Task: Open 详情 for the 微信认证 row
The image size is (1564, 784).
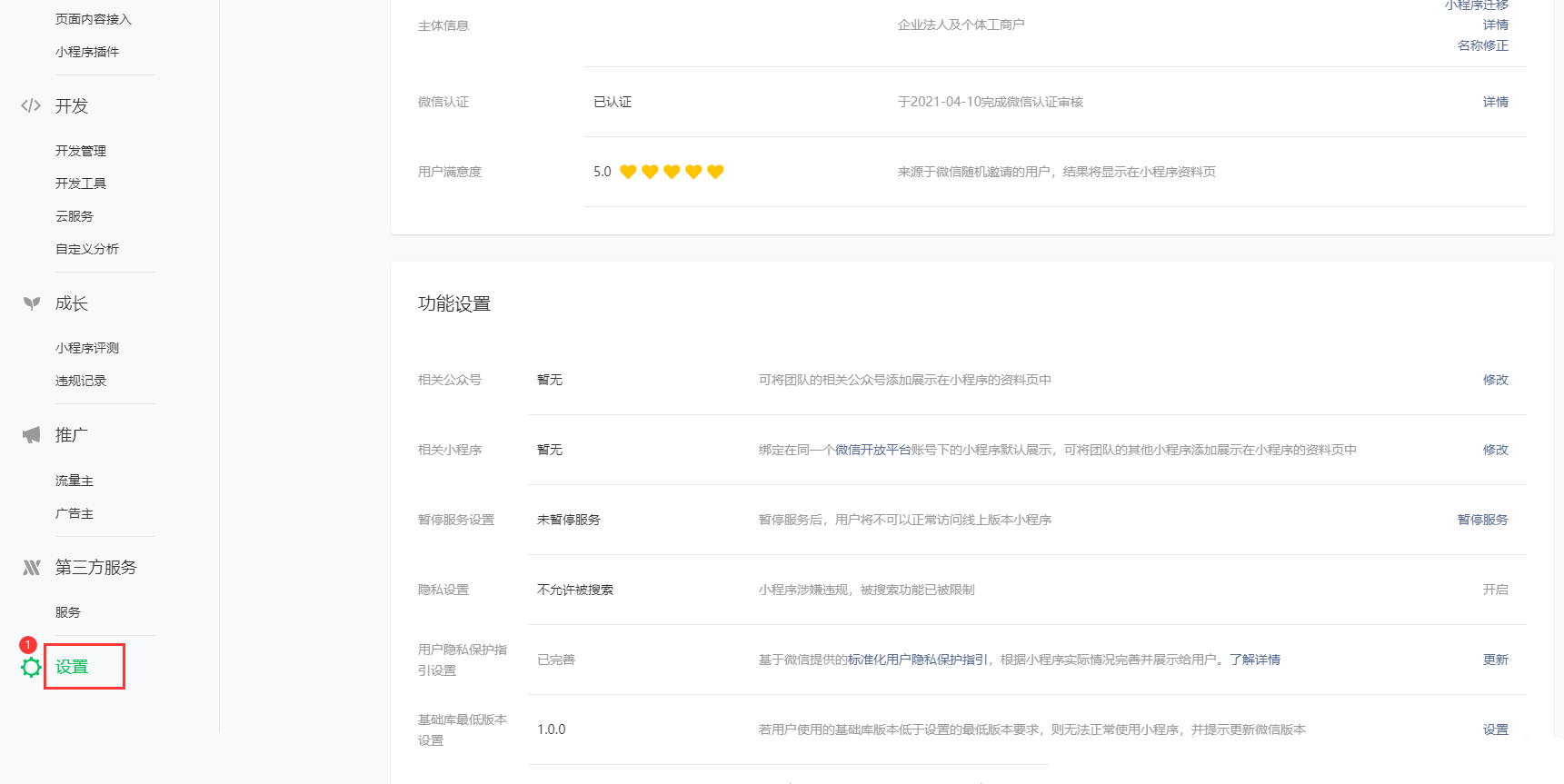Action: (x=1495, y=102)
